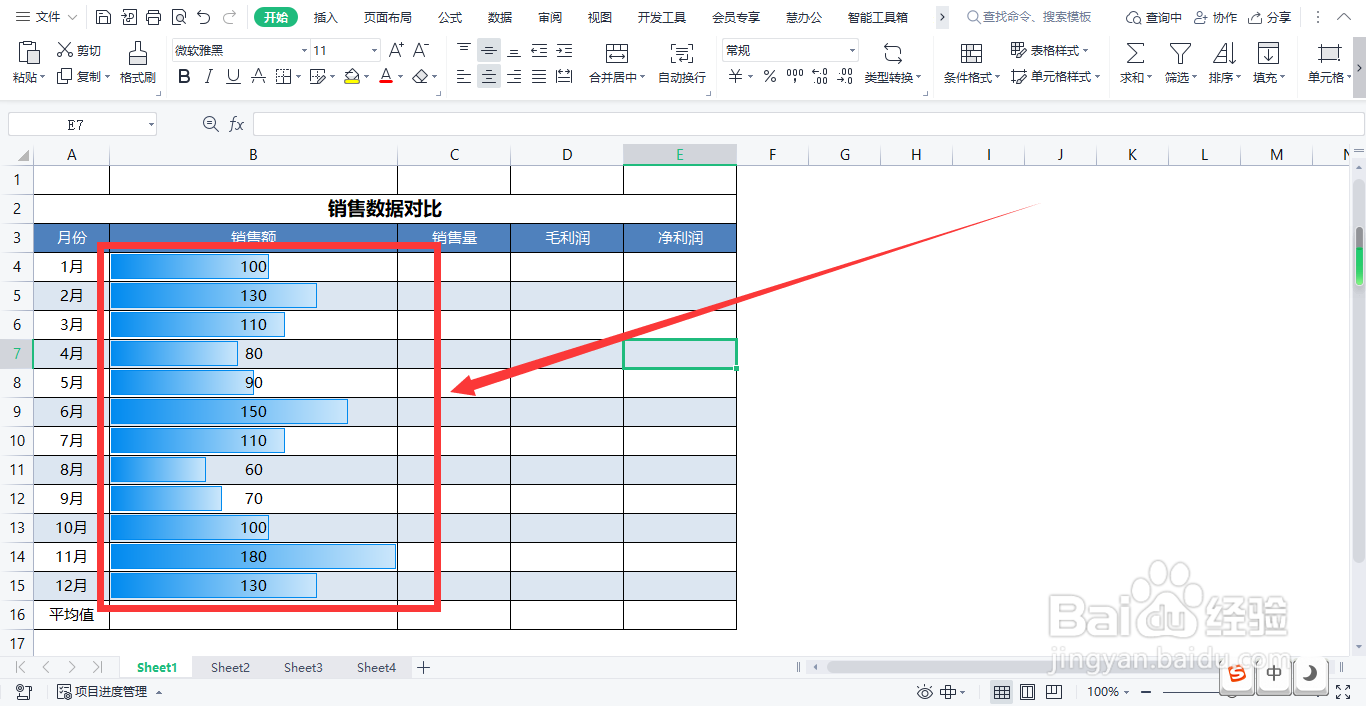Cut the selection with 剪切

click(79, 50)
